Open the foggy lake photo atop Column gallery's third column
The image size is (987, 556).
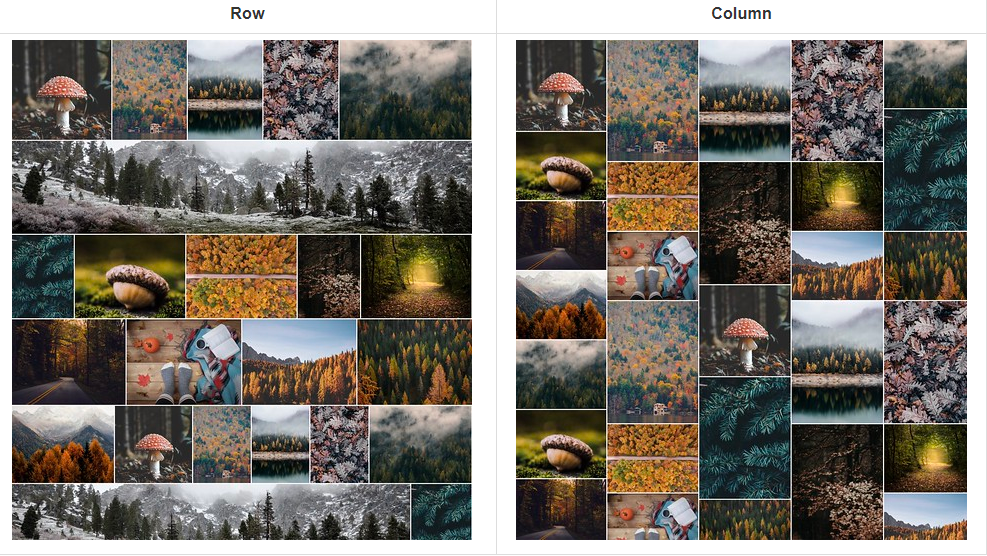point(745,101)
